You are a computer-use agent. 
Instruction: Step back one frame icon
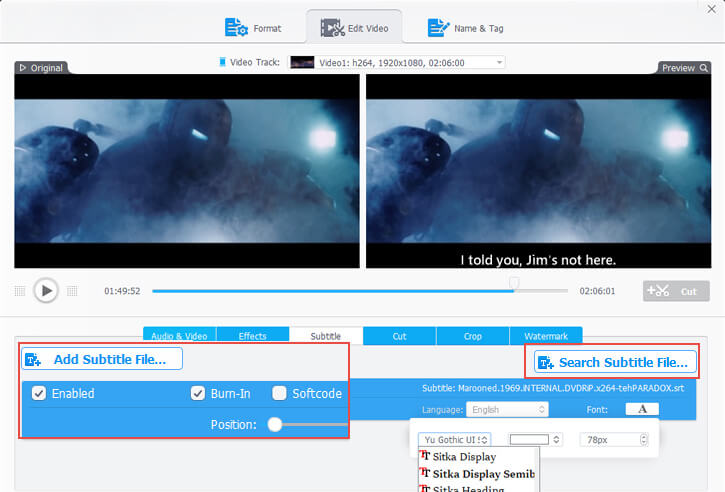[20, 291]
